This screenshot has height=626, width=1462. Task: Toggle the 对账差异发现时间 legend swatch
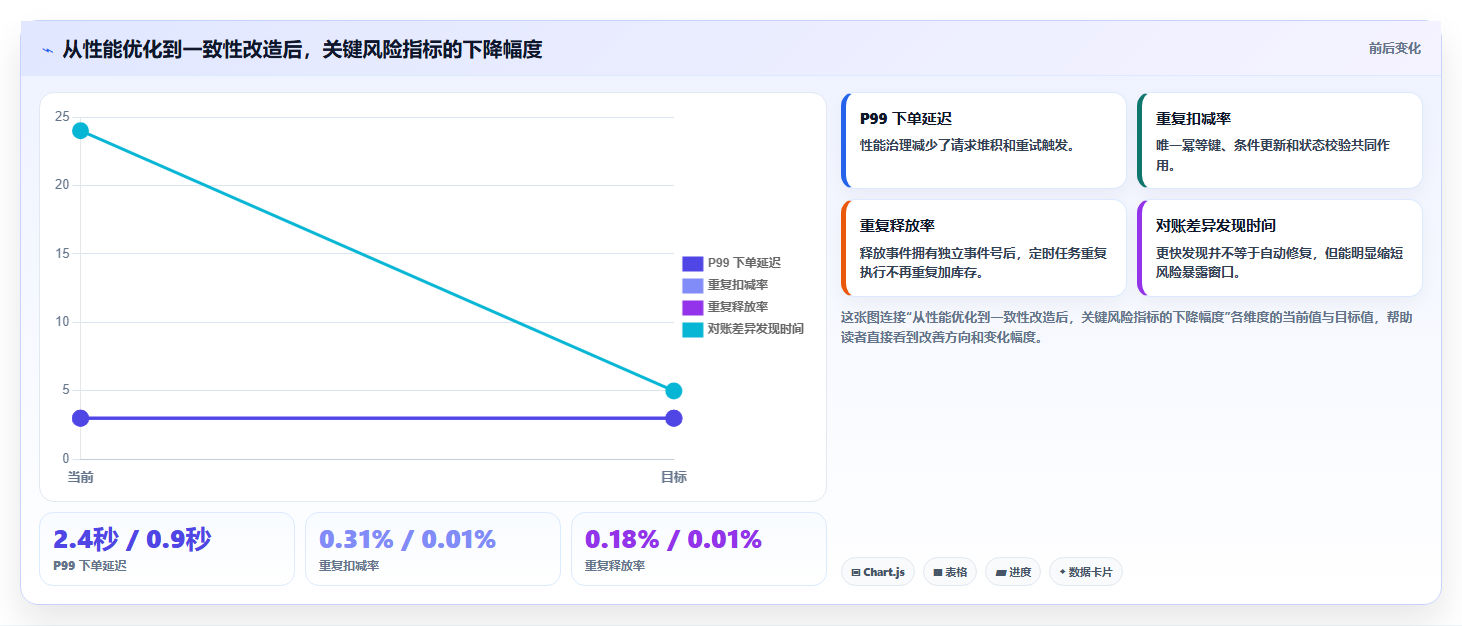692,329
